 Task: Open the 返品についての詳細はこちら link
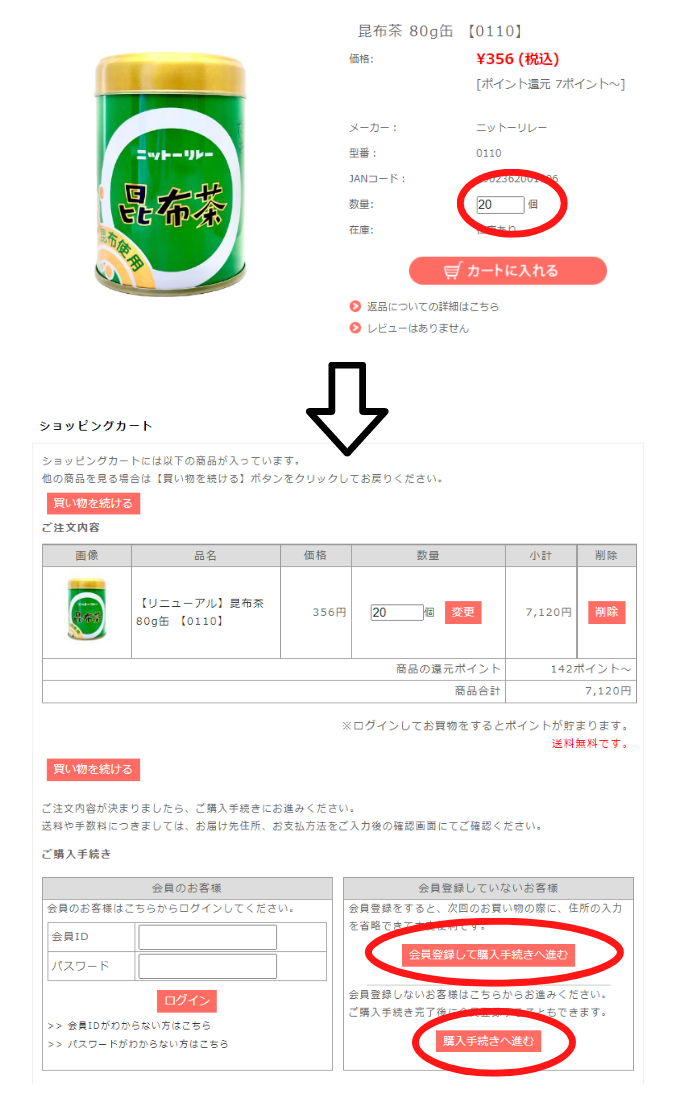(433, 307)
